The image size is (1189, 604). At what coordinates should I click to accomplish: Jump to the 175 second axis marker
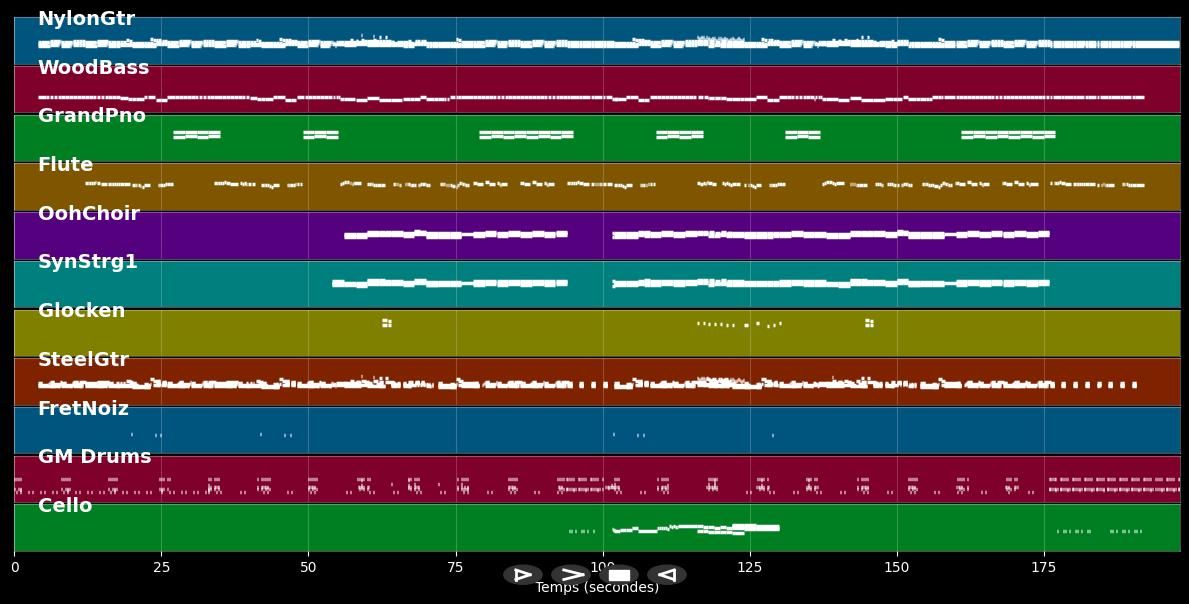(1044, 567)
